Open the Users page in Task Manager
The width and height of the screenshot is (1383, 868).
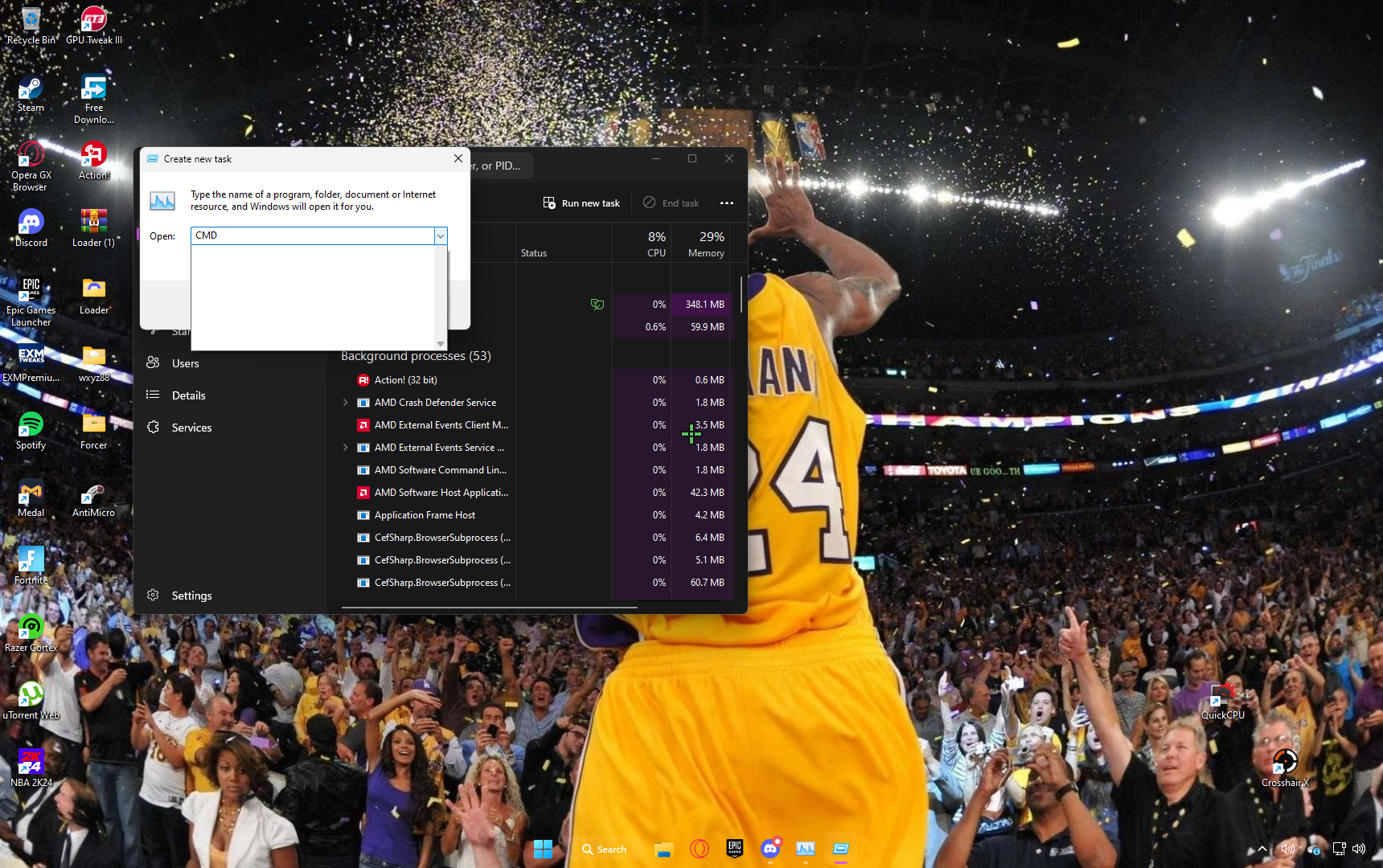(185, 363)
